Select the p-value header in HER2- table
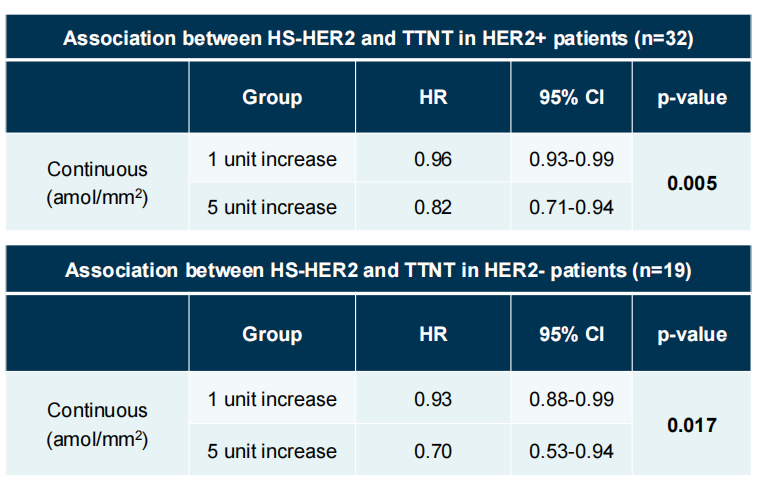 click(x=692, y=334)
